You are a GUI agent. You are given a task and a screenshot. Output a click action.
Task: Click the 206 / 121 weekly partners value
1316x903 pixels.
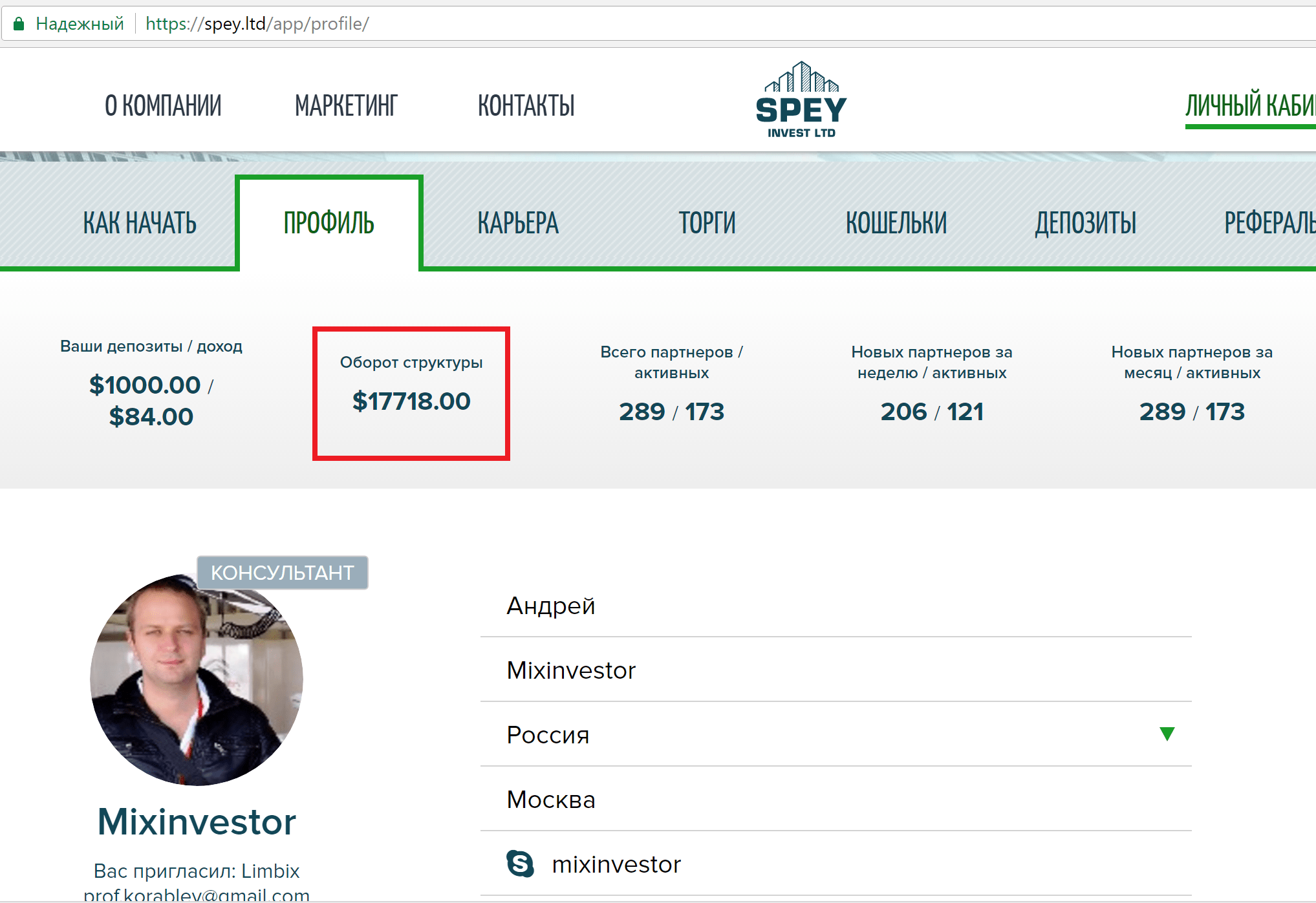pos(932,412)
